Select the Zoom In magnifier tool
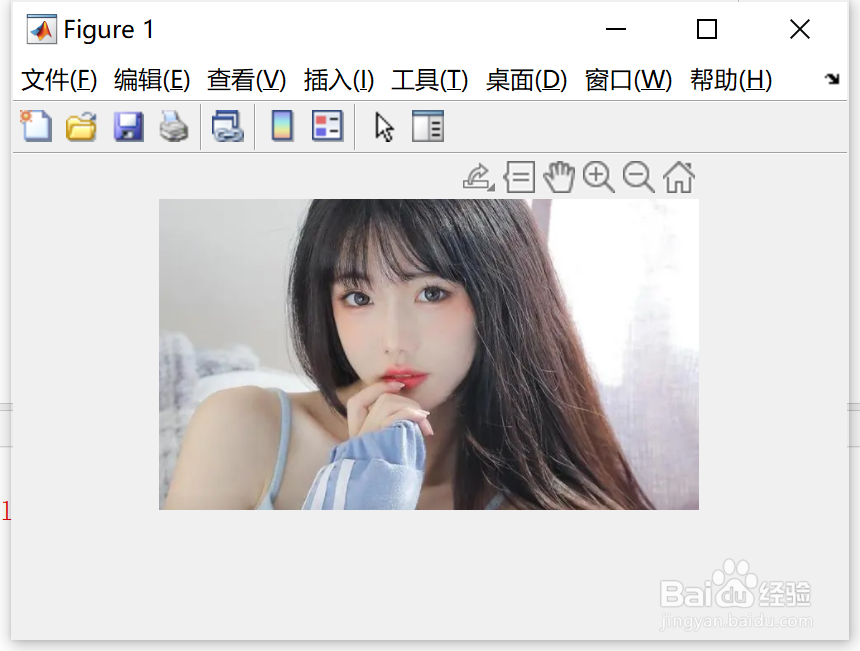Image resolution: width=860 pixels, height=651 pixels. click(x=598, y=177)
